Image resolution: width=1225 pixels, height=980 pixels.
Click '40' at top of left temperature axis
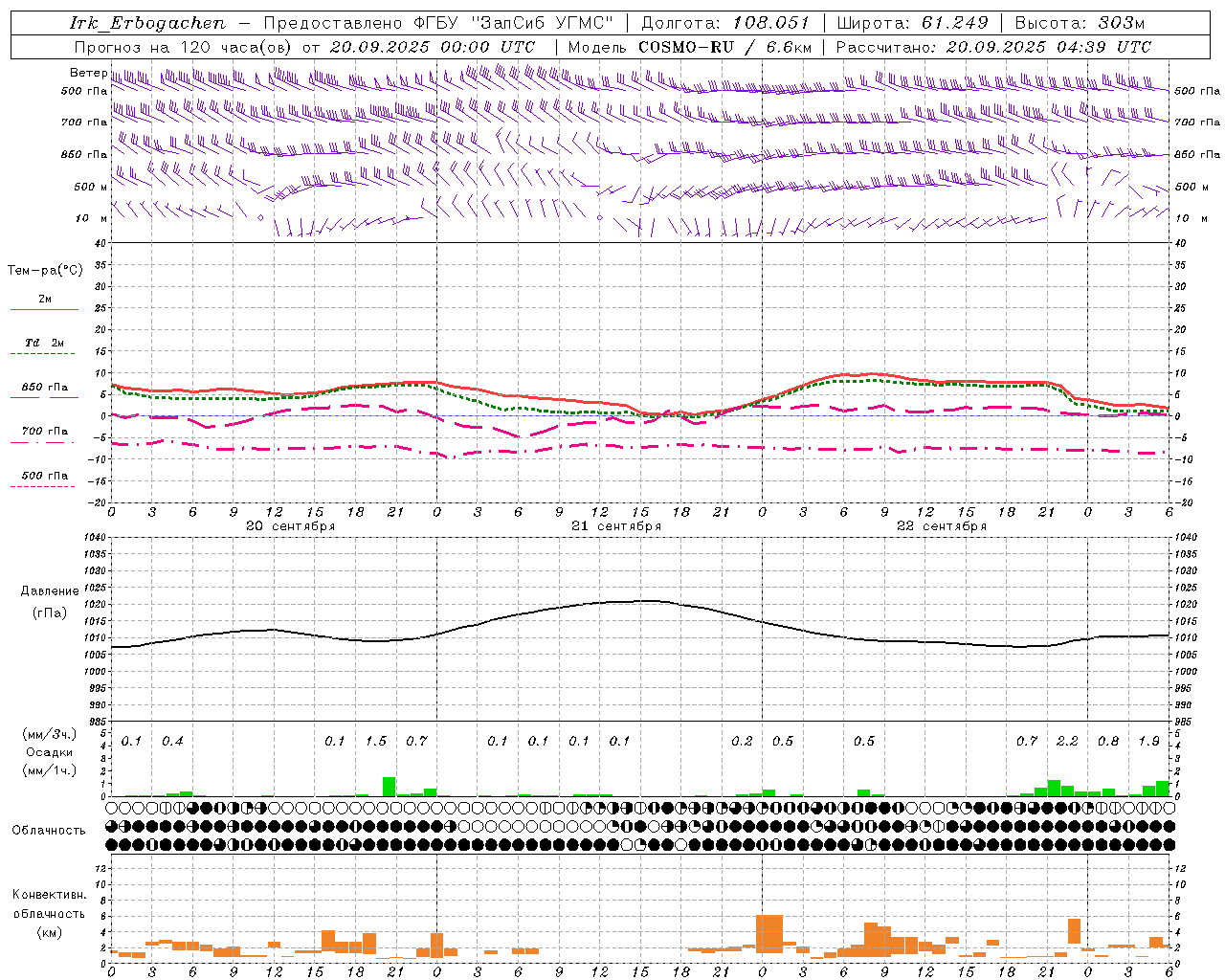point(100,243)
